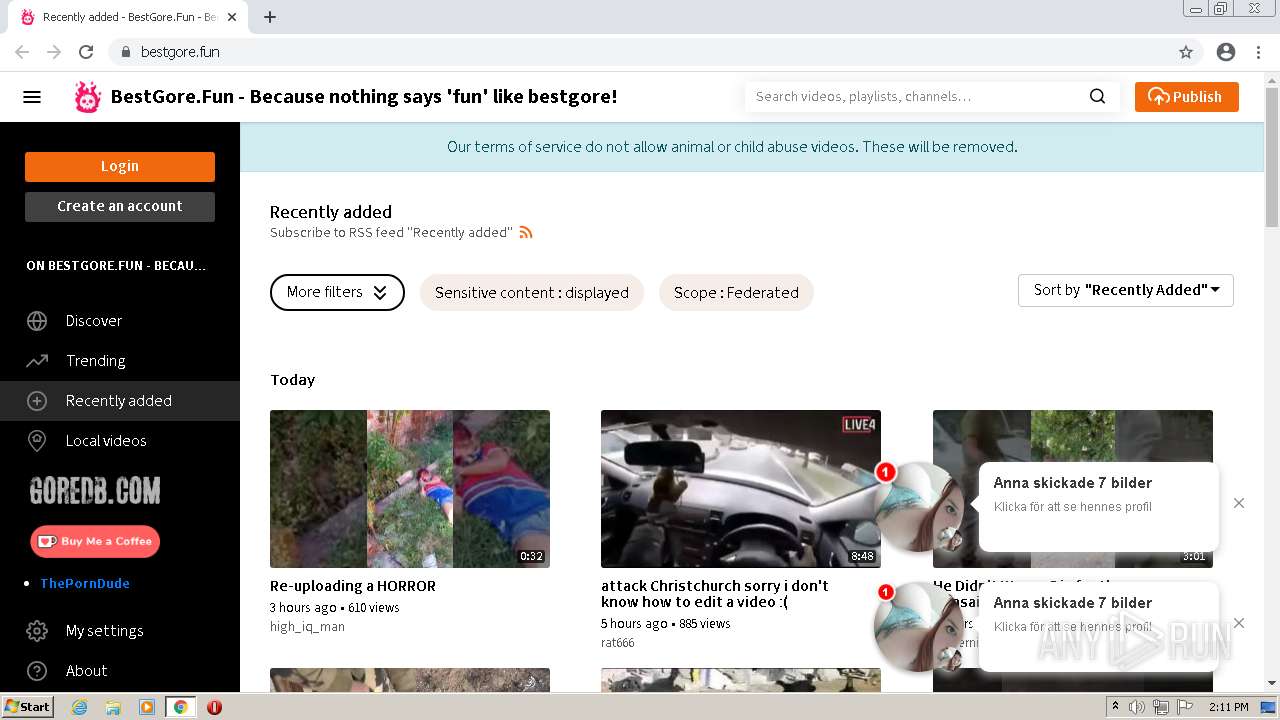This screenshot has height=720, width=1280.
Task: Open the Chrome three-dot menu
Action: coord(1258,52)
